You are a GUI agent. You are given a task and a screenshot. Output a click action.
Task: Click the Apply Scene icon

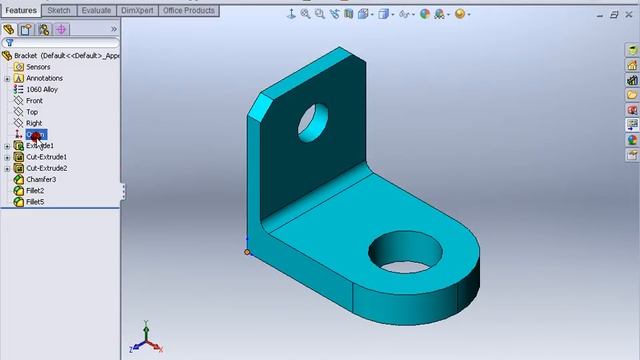click(x=439, y=14)
